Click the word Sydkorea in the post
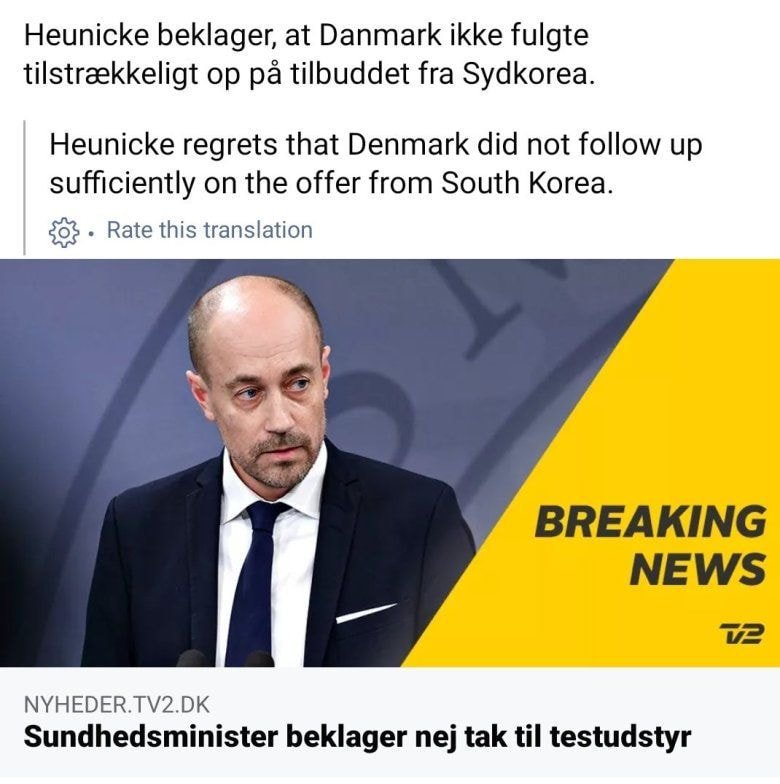Image resolution: width=780 pixels, height=784 pixels. click(529, 75)
